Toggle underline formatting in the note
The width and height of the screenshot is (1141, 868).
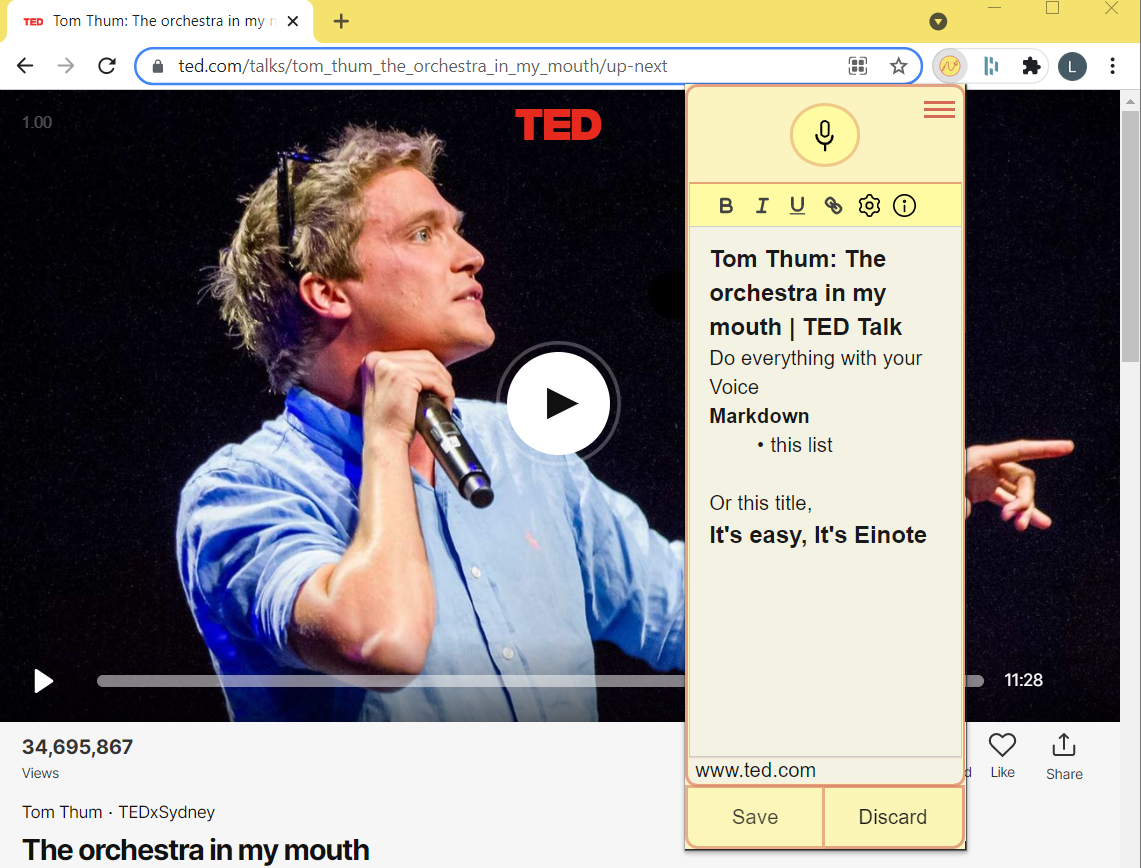(798, 206)
